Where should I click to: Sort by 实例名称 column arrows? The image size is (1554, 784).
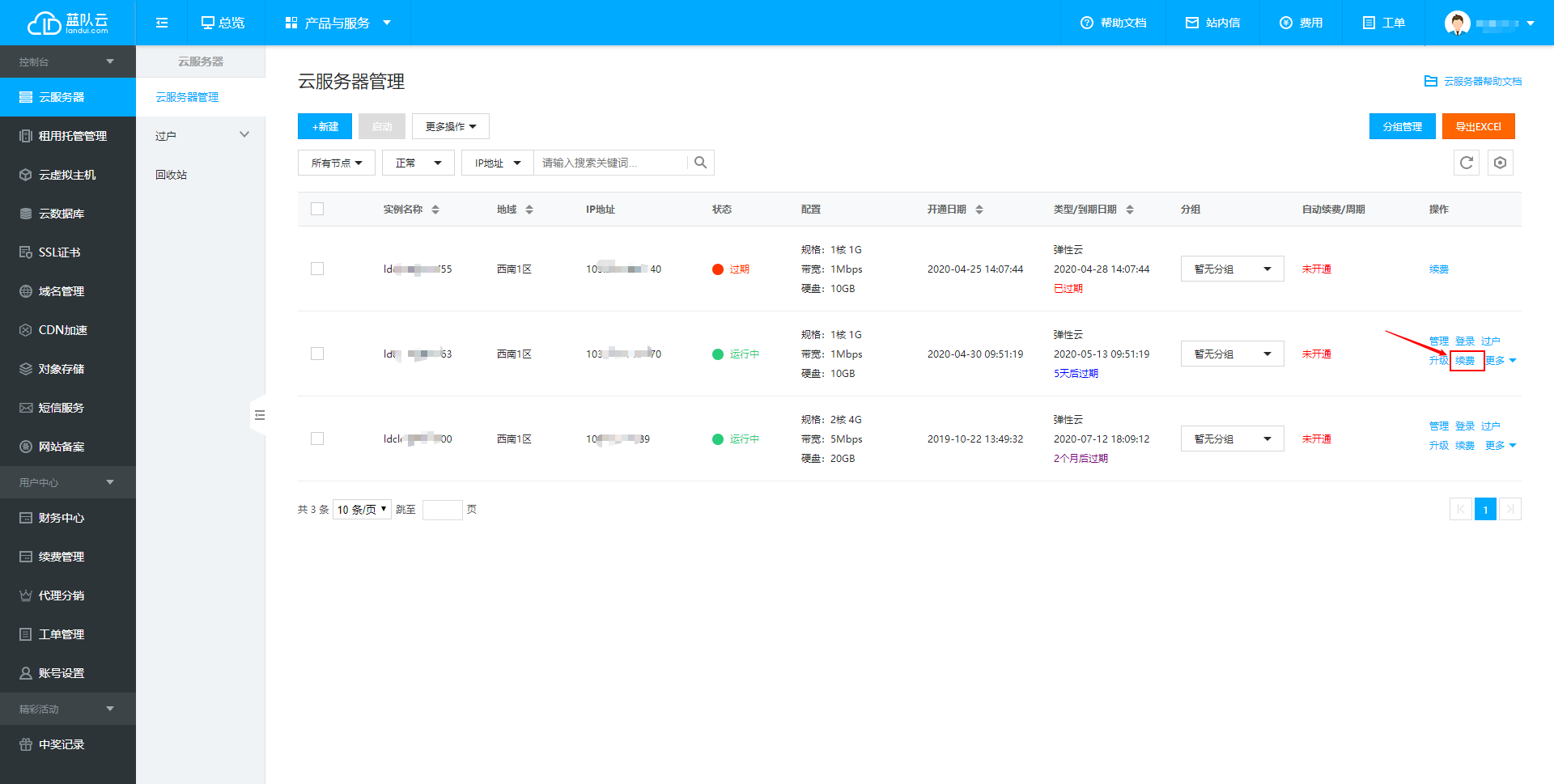click(x=435, y=210)
